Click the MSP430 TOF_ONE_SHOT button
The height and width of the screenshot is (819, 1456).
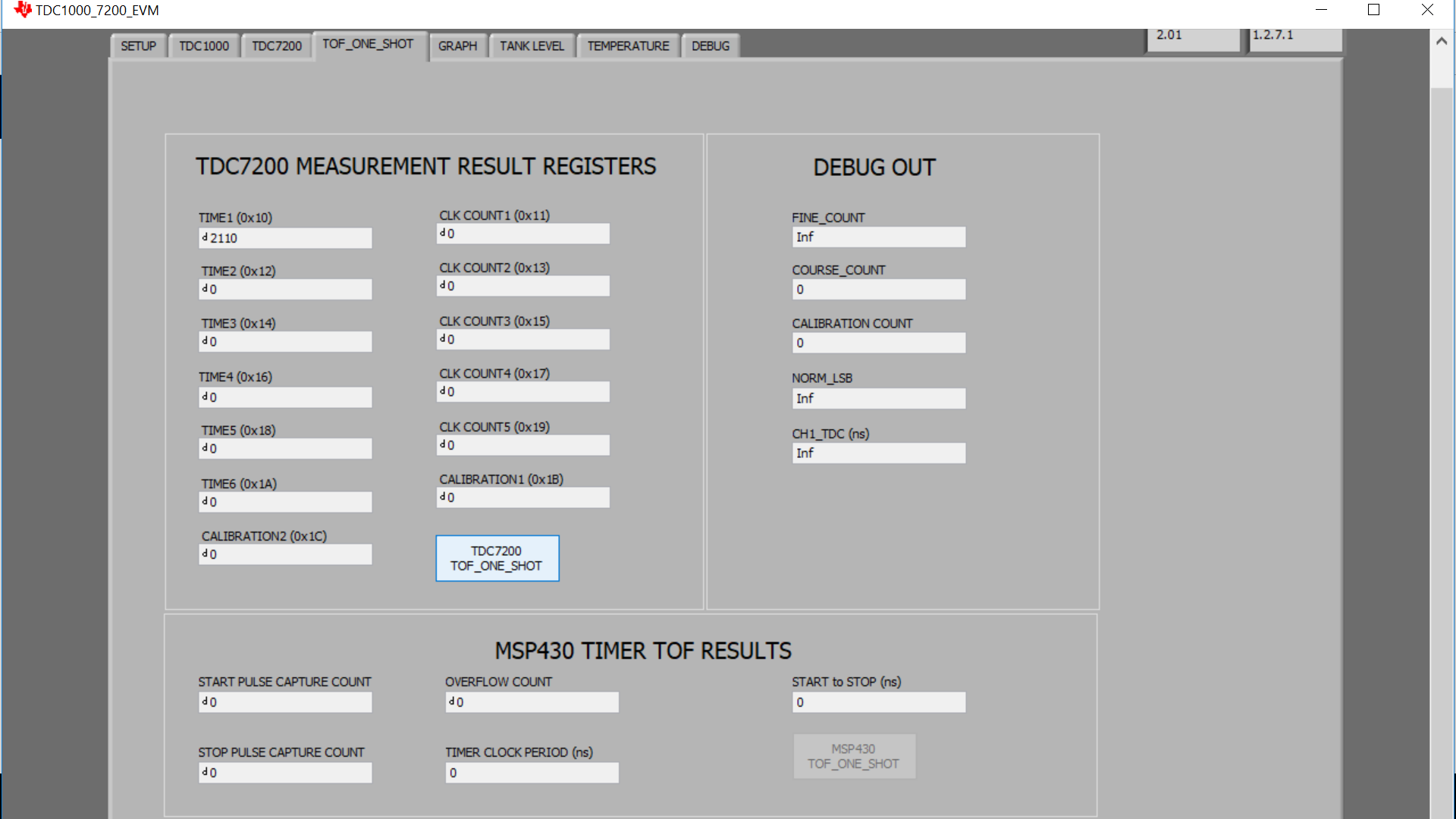tap(854, 756)
